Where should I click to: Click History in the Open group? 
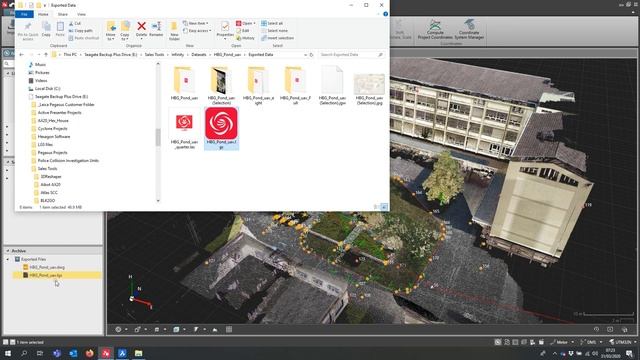245,38
